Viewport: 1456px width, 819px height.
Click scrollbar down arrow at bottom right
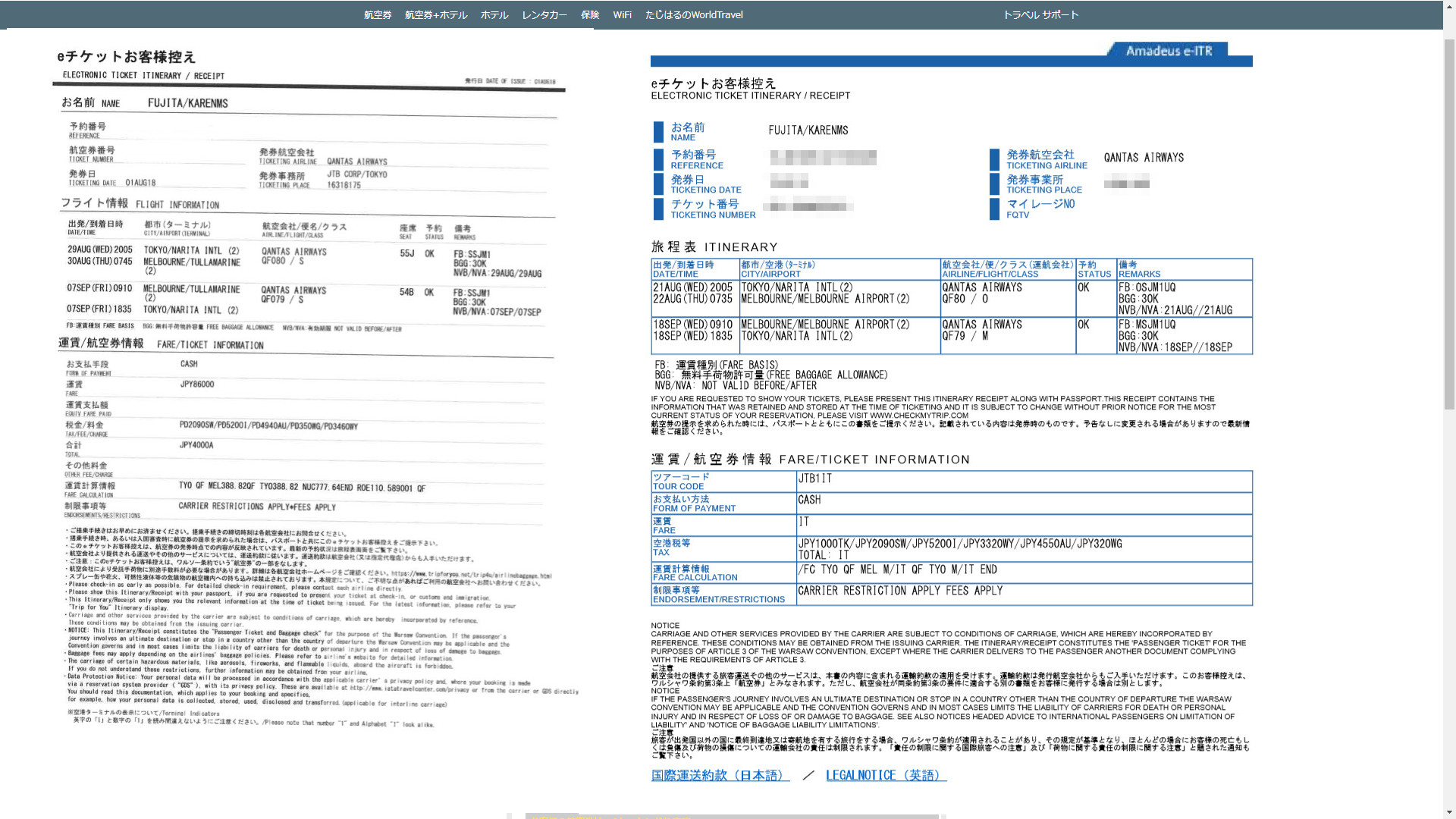pyautogui.click(x=1449, y=812)
